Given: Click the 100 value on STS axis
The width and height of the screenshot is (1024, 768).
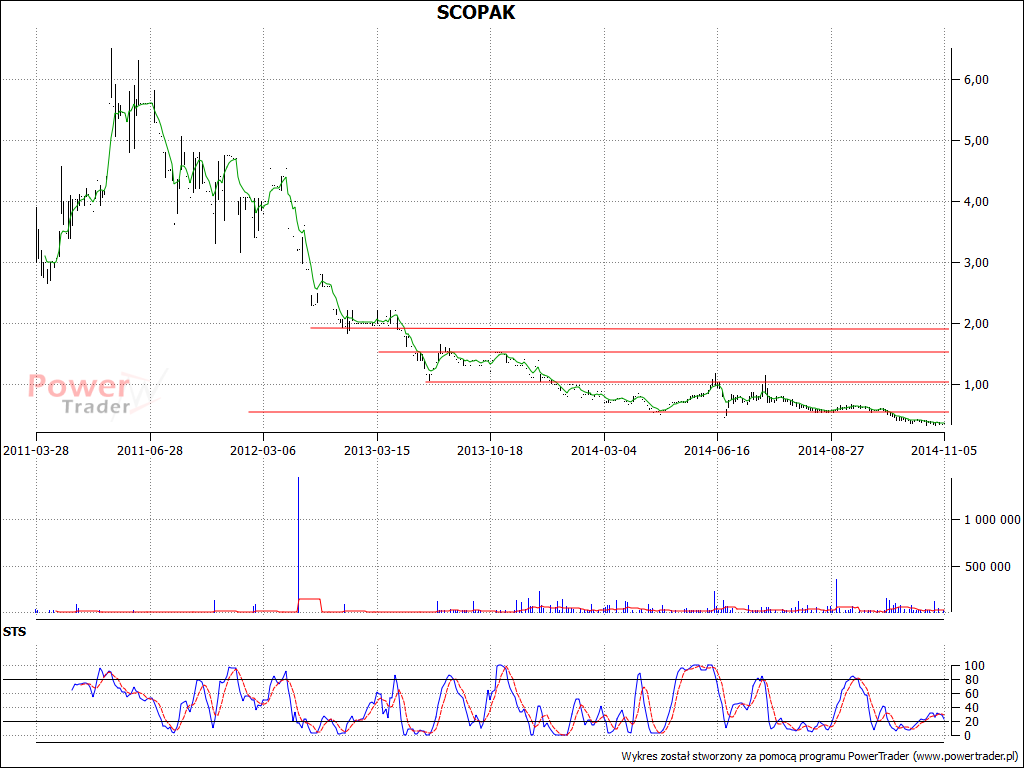Looking at the screenshot, I should click(x=973, y=666).
